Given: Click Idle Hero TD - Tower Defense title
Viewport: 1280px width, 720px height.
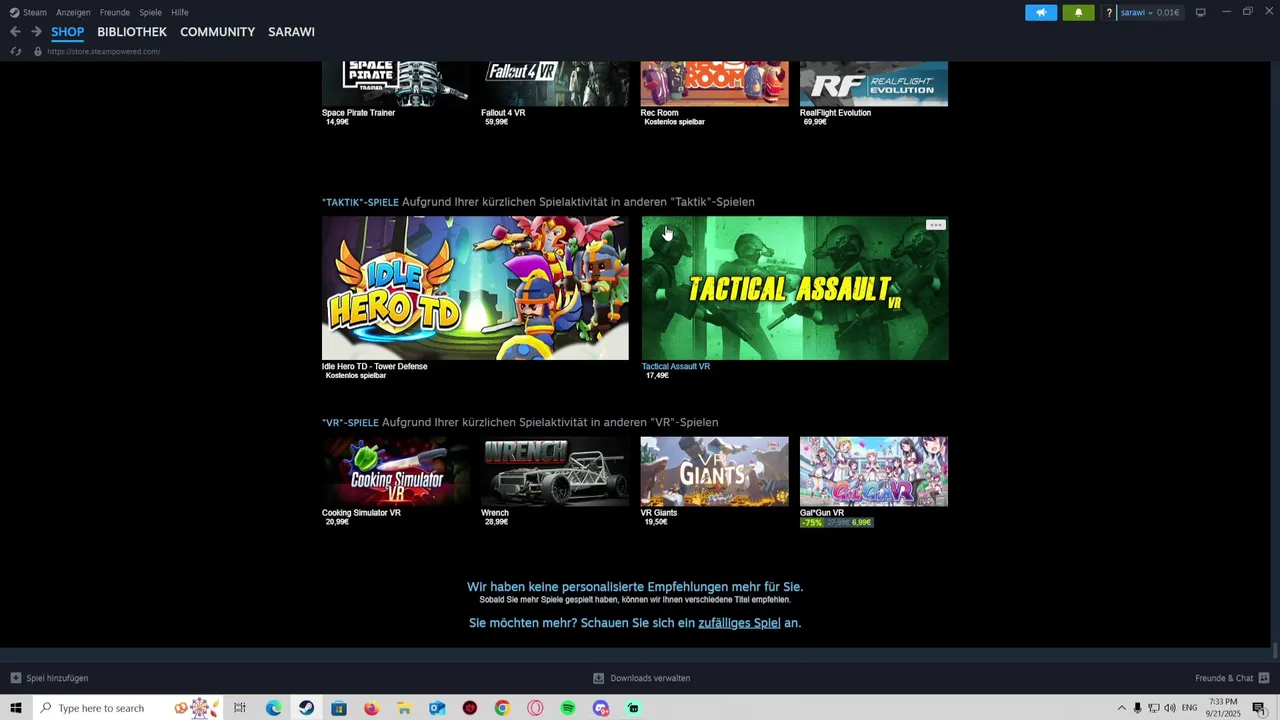Looking at the screenshot, I should point(374,366).
